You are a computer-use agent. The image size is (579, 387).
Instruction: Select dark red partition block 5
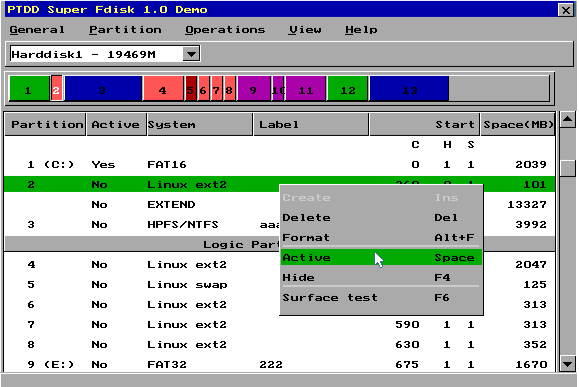tap(191, 88)
